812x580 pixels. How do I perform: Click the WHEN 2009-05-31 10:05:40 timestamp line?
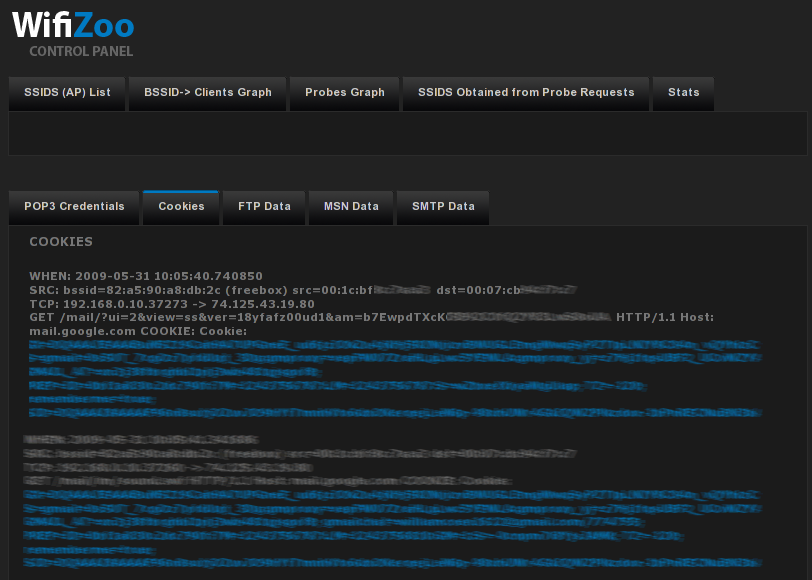click(146, 275)
